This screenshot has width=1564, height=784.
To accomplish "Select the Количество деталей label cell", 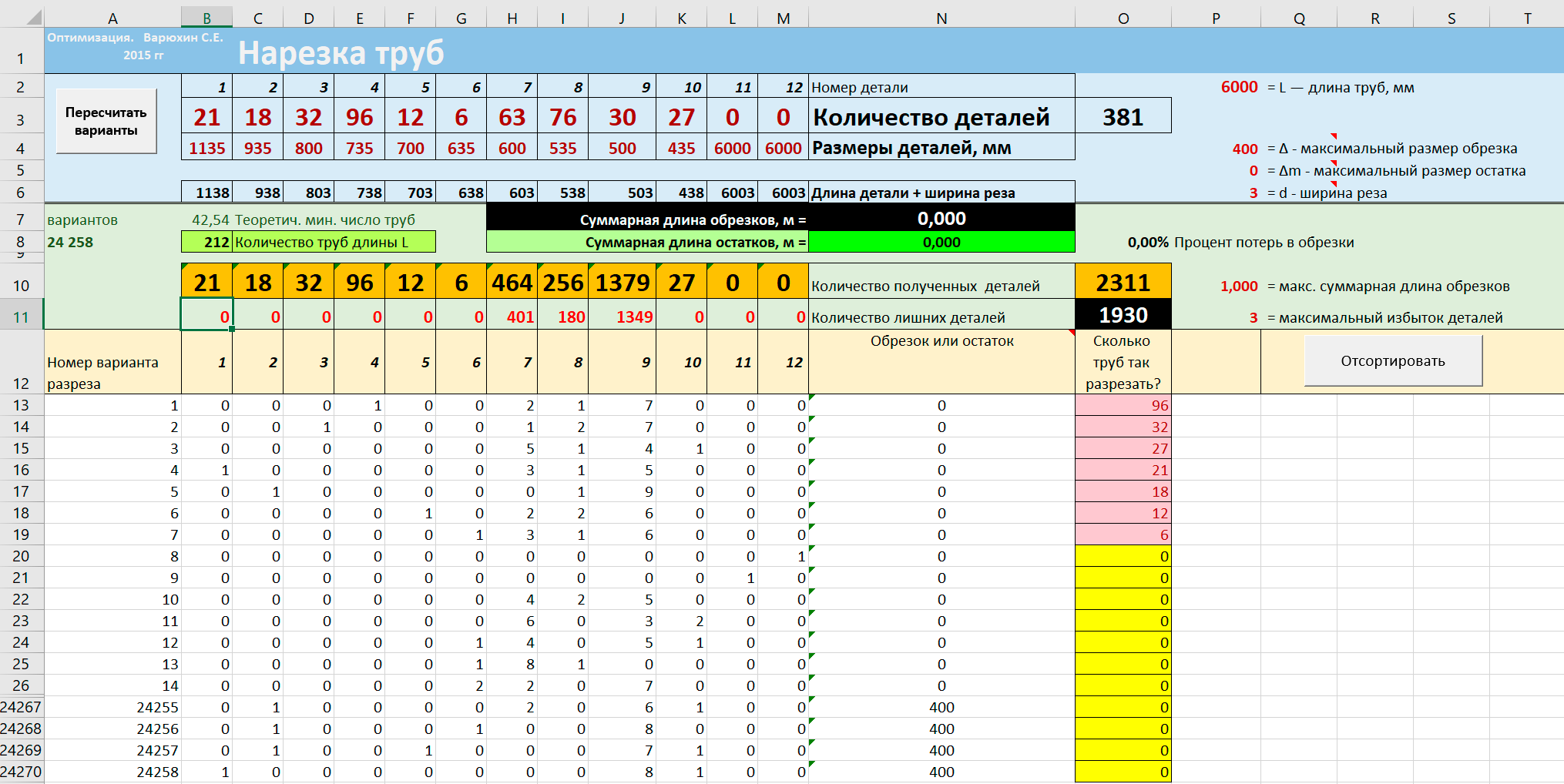I will tap(941, 116).
